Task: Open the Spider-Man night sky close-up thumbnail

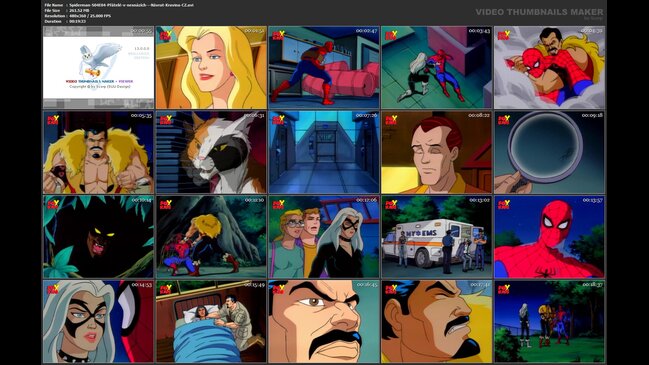Action: 550,237
